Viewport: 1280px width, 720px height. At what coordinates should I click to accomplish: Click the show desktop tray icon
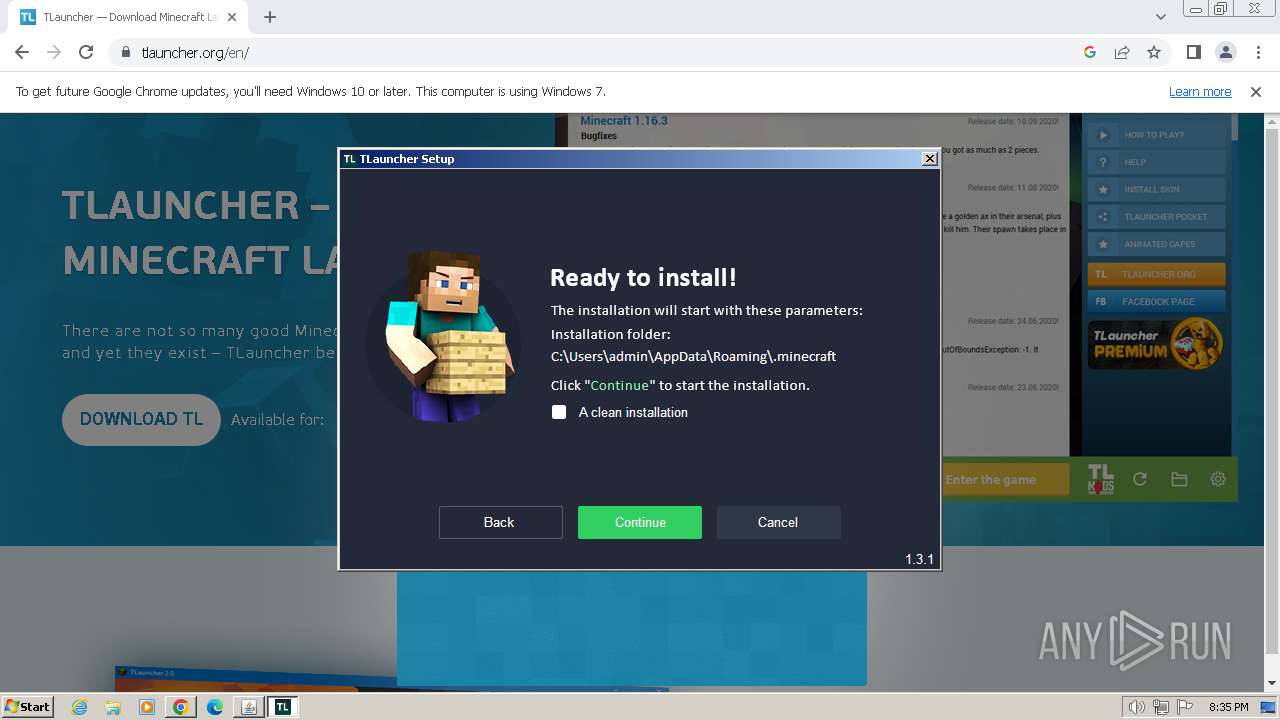point(1269,707)
